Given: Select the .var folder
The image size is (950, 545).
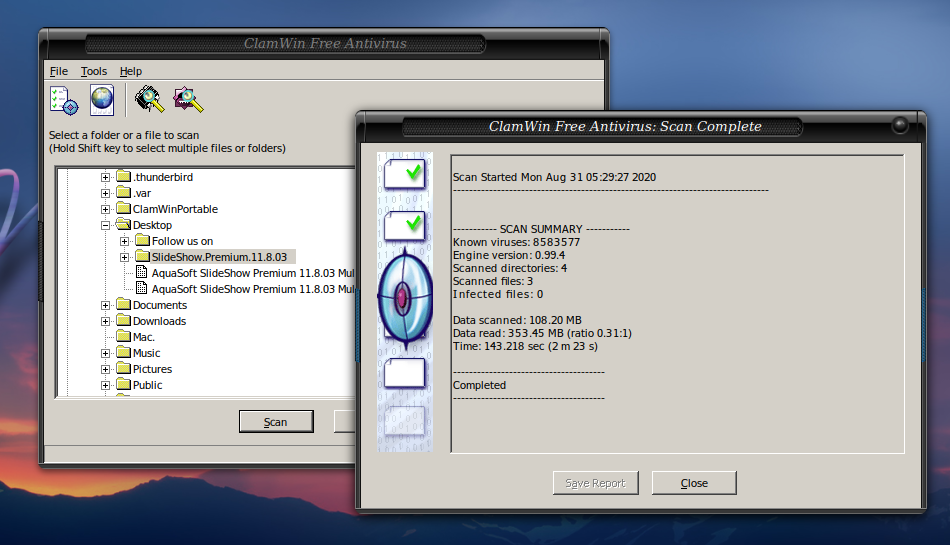Looking at the screenshot, I should pyautogui.click(x=142, y=193).
